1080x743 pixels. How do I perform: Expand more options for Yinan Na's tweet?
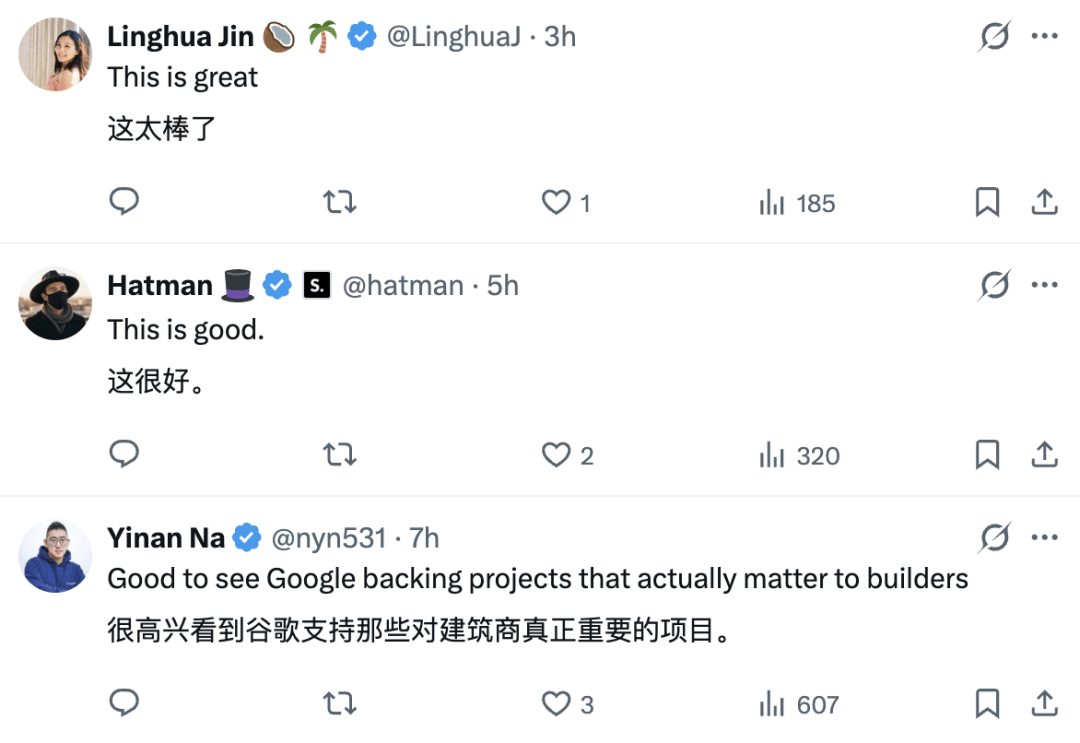coord(1044,538)
